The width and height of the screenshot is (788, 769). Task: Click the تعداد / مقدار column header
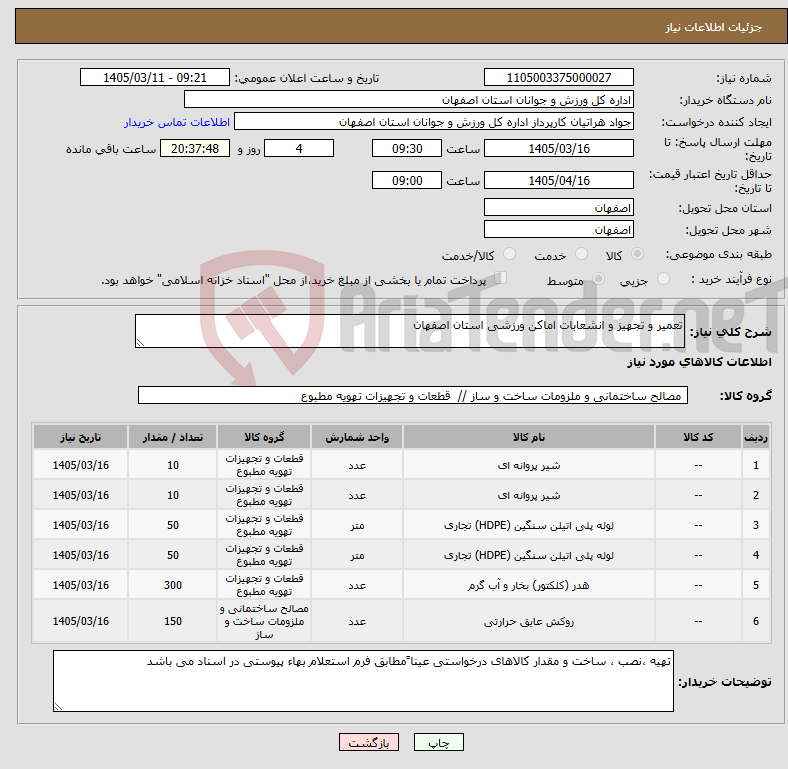(x=172, y=437)
